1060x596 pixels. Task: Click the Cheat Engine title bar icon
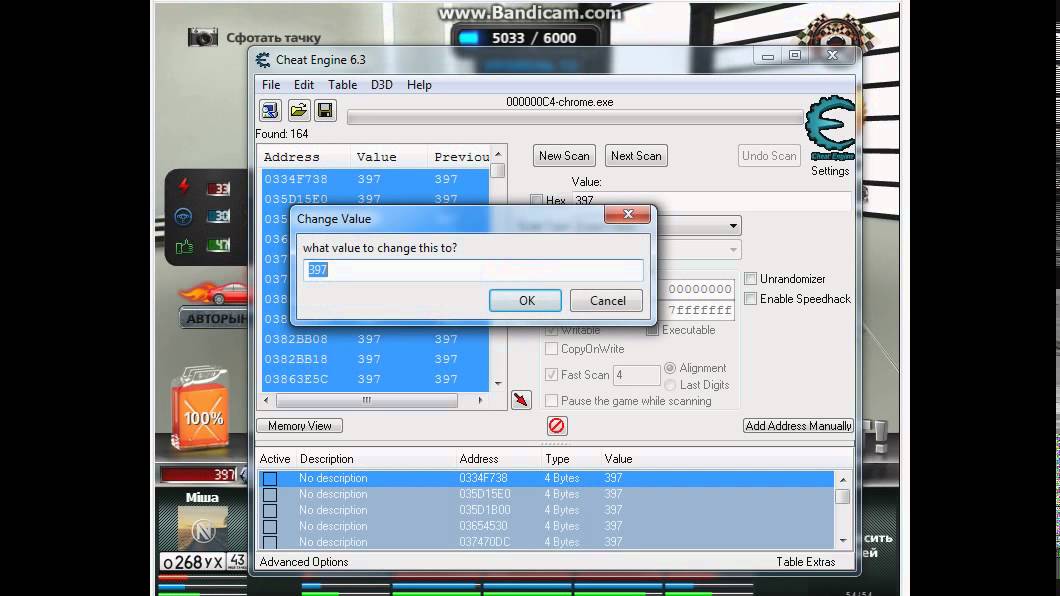click(x=263, y=60)
